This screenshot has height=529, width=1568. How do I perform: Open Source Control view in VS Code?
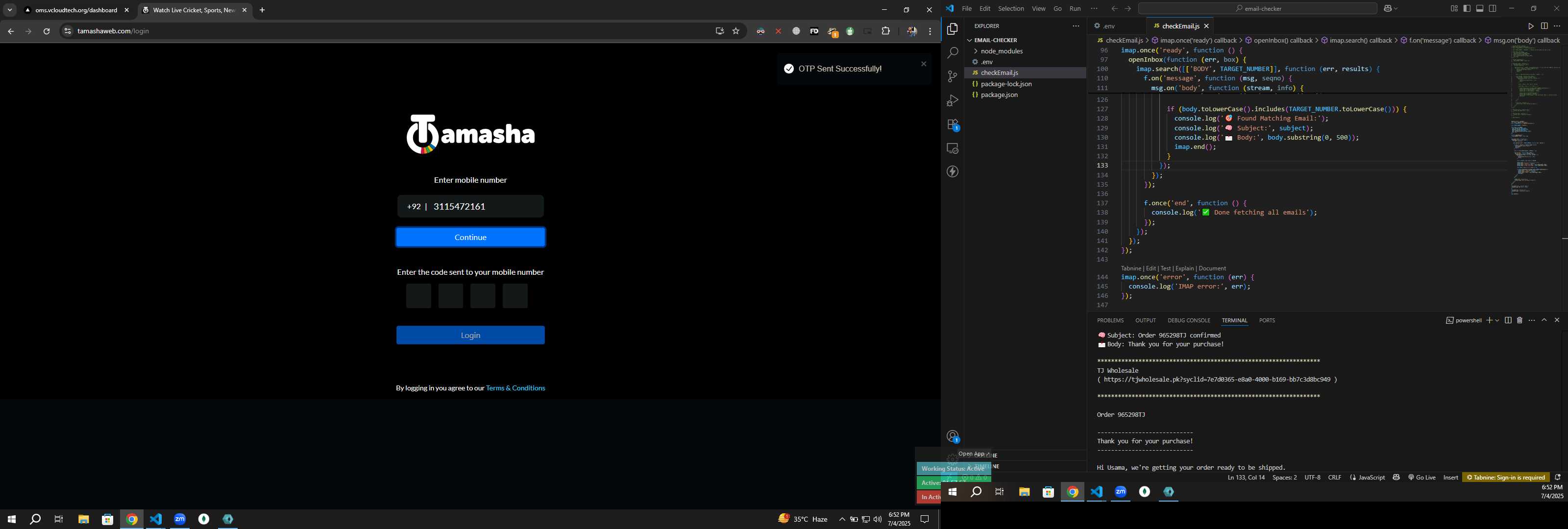tap(953, 77)
